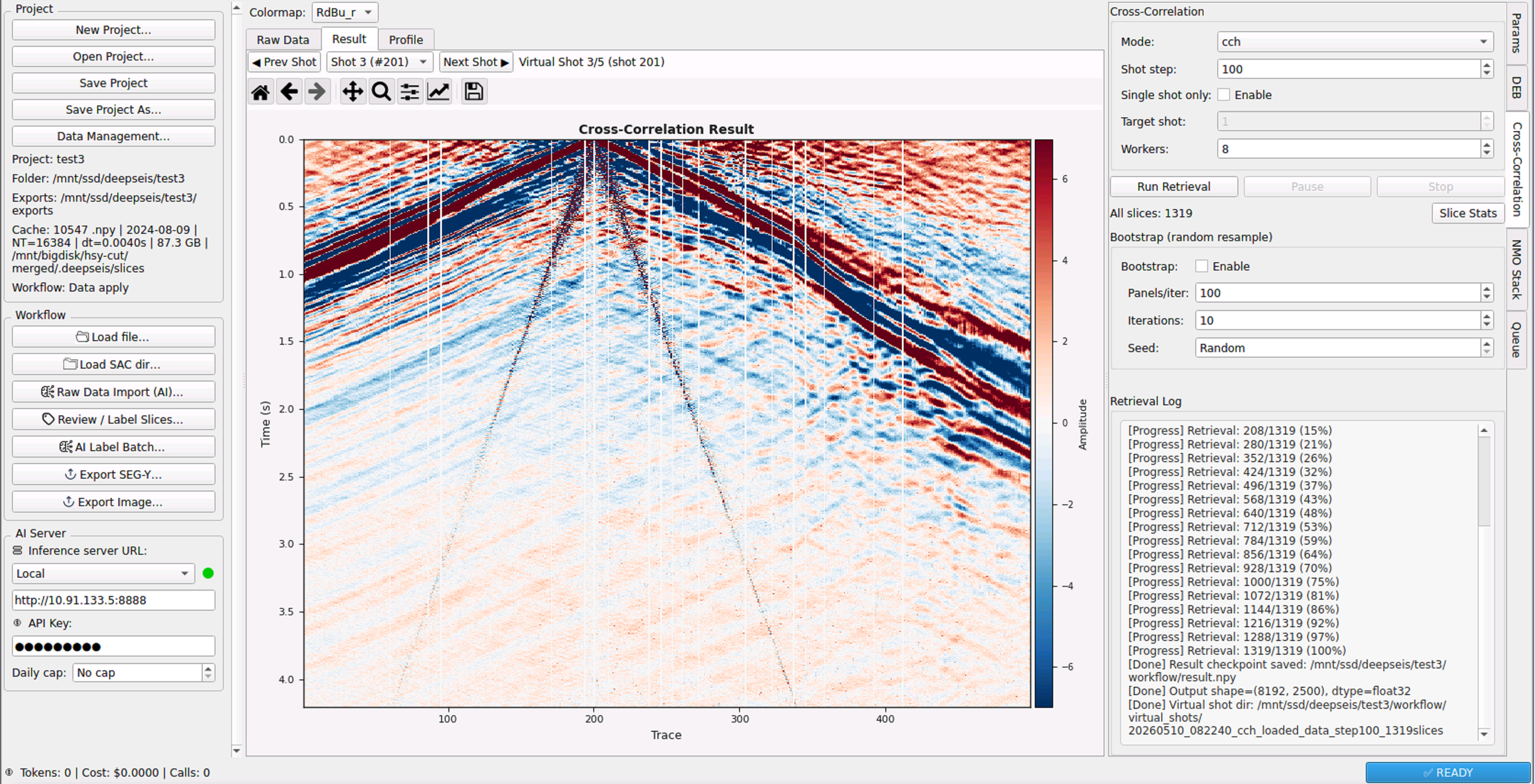1535x784 pixels.
Task: Enable the Bootstrap checkbox
Action: pyautogui.click(x=1202, y=266)
